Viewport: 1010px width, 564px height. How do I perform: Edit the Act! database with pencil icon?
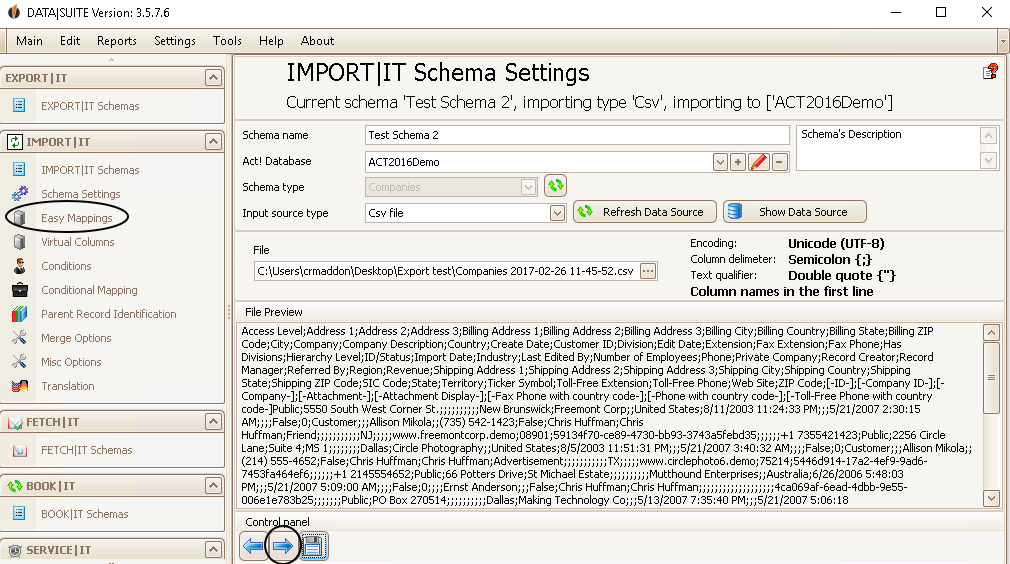tap(759, 162)
